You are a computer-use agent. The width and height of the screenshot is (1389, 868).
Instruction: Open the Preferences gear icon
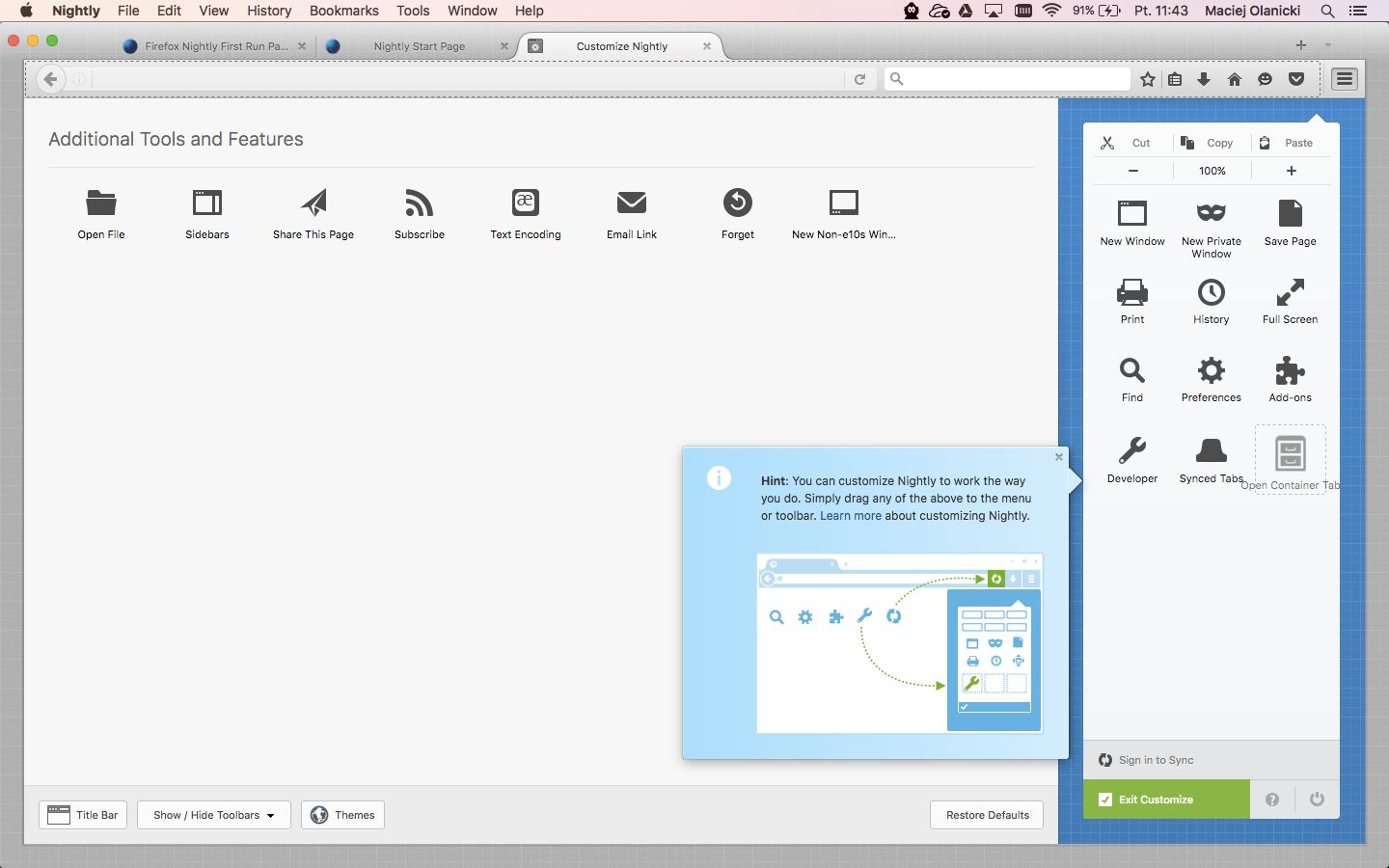(1212, 370)
